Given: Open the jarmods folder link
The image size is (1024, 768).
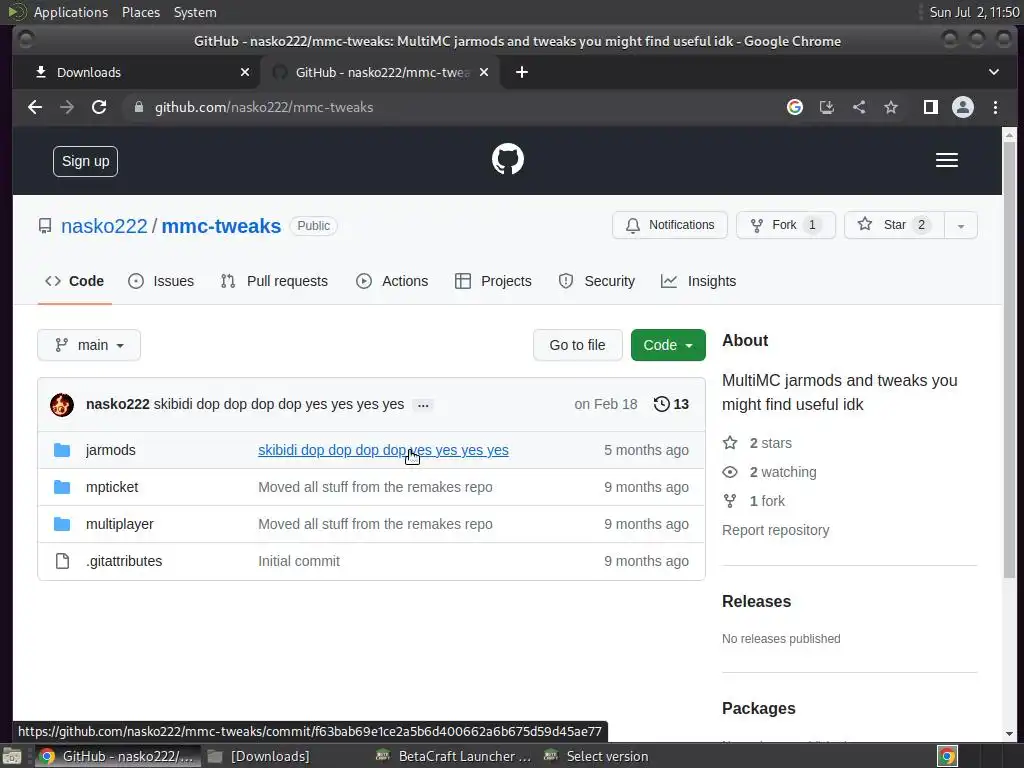Looking at the screenshot, I should click(111, 450).
